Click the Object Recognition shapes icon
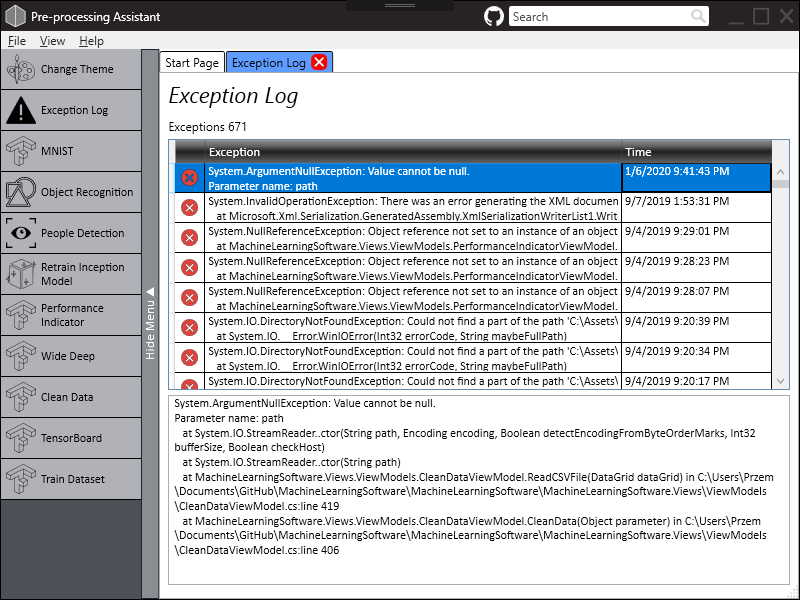 pos(21,192)
